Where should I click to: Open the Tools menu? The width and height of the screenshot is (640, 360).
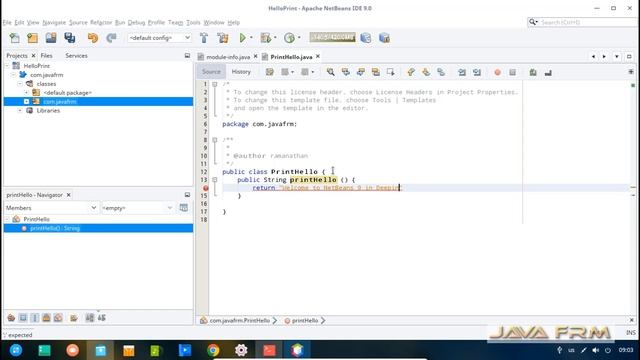tap(193, 22)
